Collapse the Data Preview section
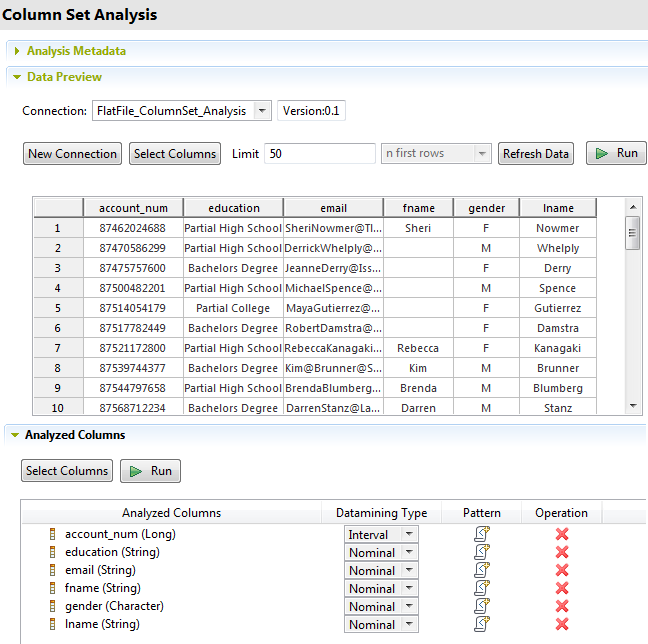Image resolution: width=648 pixels, height=644 pixels. (16, 77)
